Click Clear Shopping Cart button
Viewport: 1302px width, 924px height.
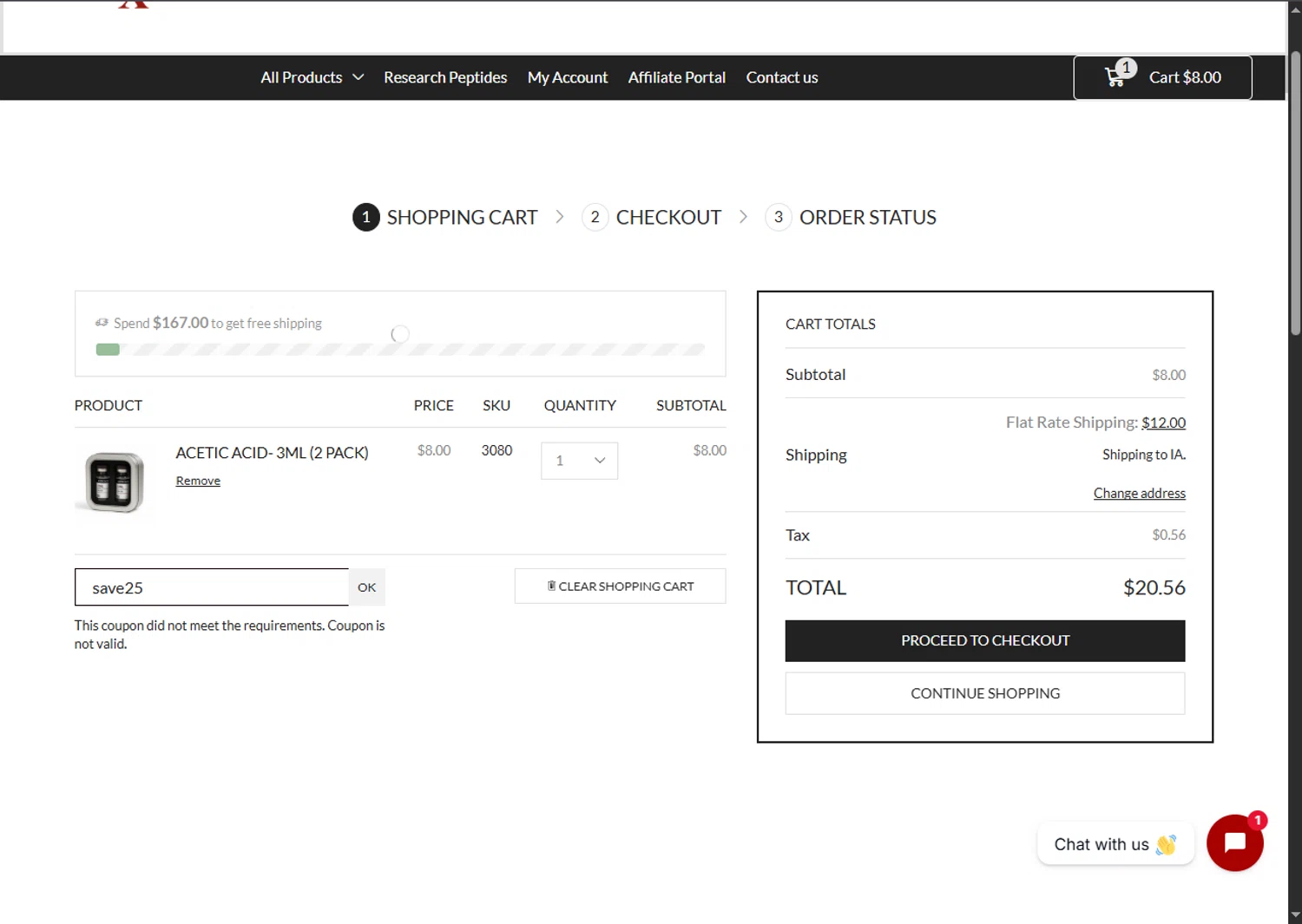click(620, 587)
